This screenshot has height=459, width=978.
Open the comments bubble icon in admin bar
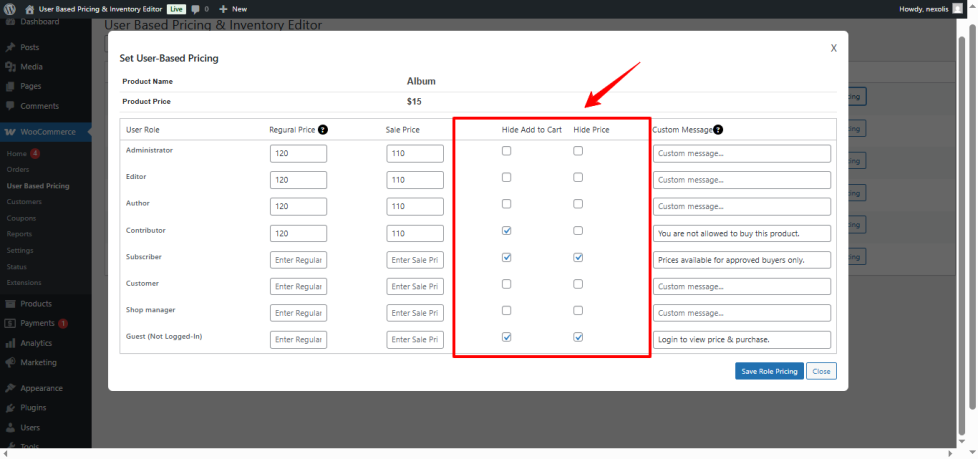pos(196,9)
